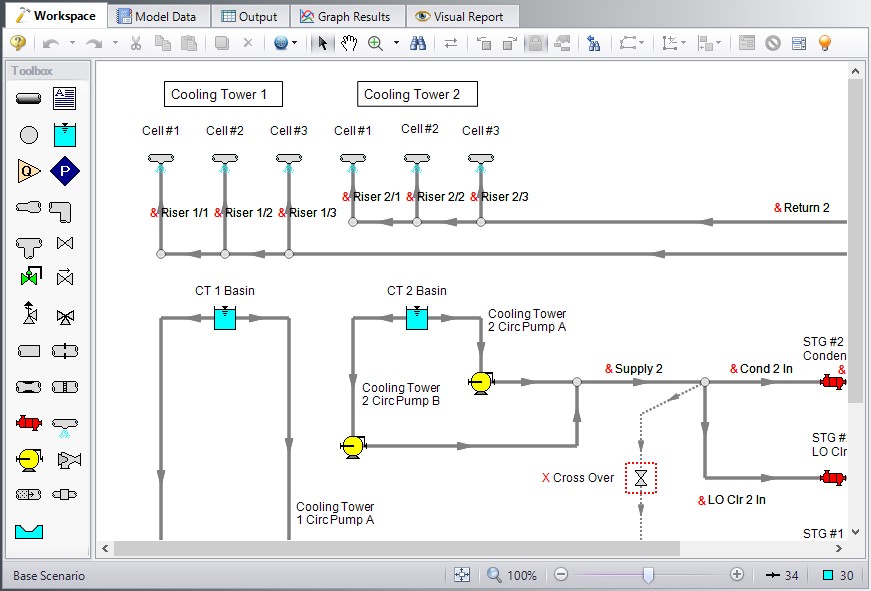This screenshot has height=591, width=871.
Task: Select the Pipe drawing tool in Toolbox
Action: [28, 99]
